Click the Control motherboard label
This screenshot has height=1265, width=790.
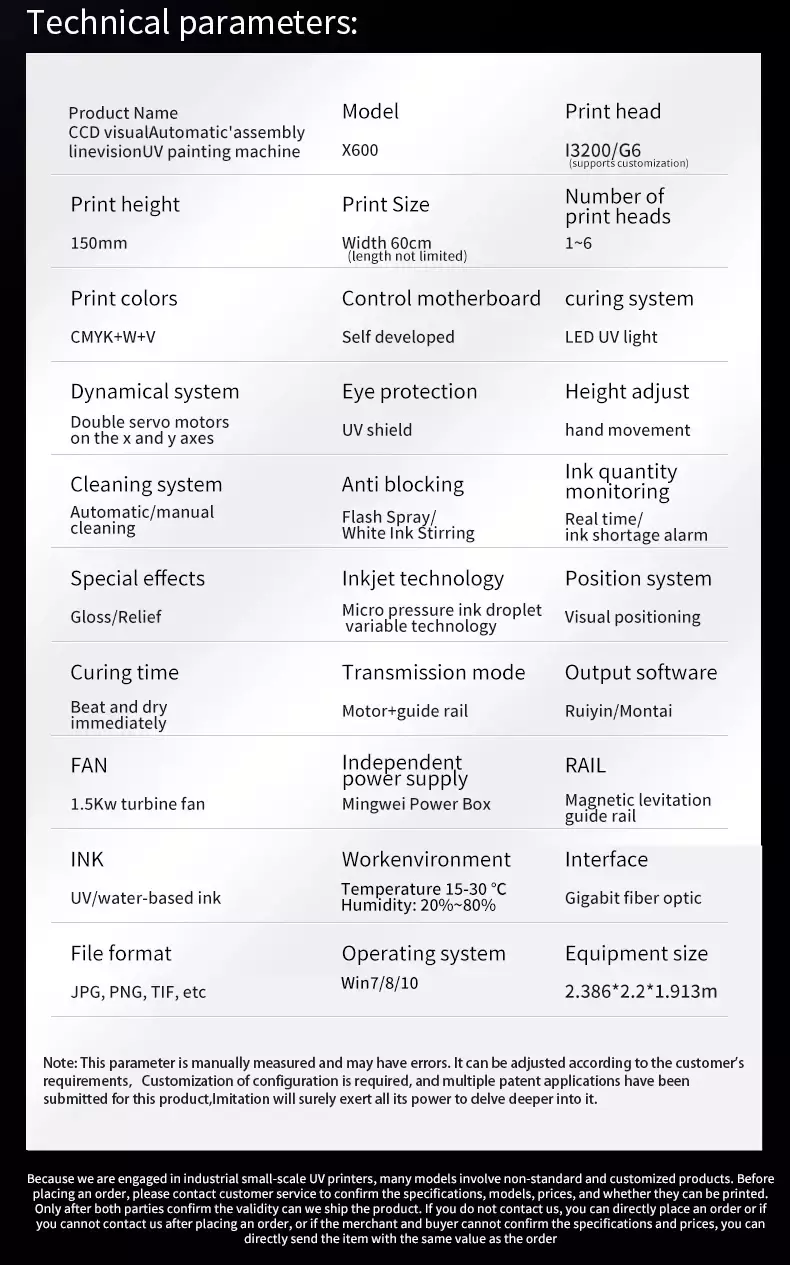click(441, 298)
